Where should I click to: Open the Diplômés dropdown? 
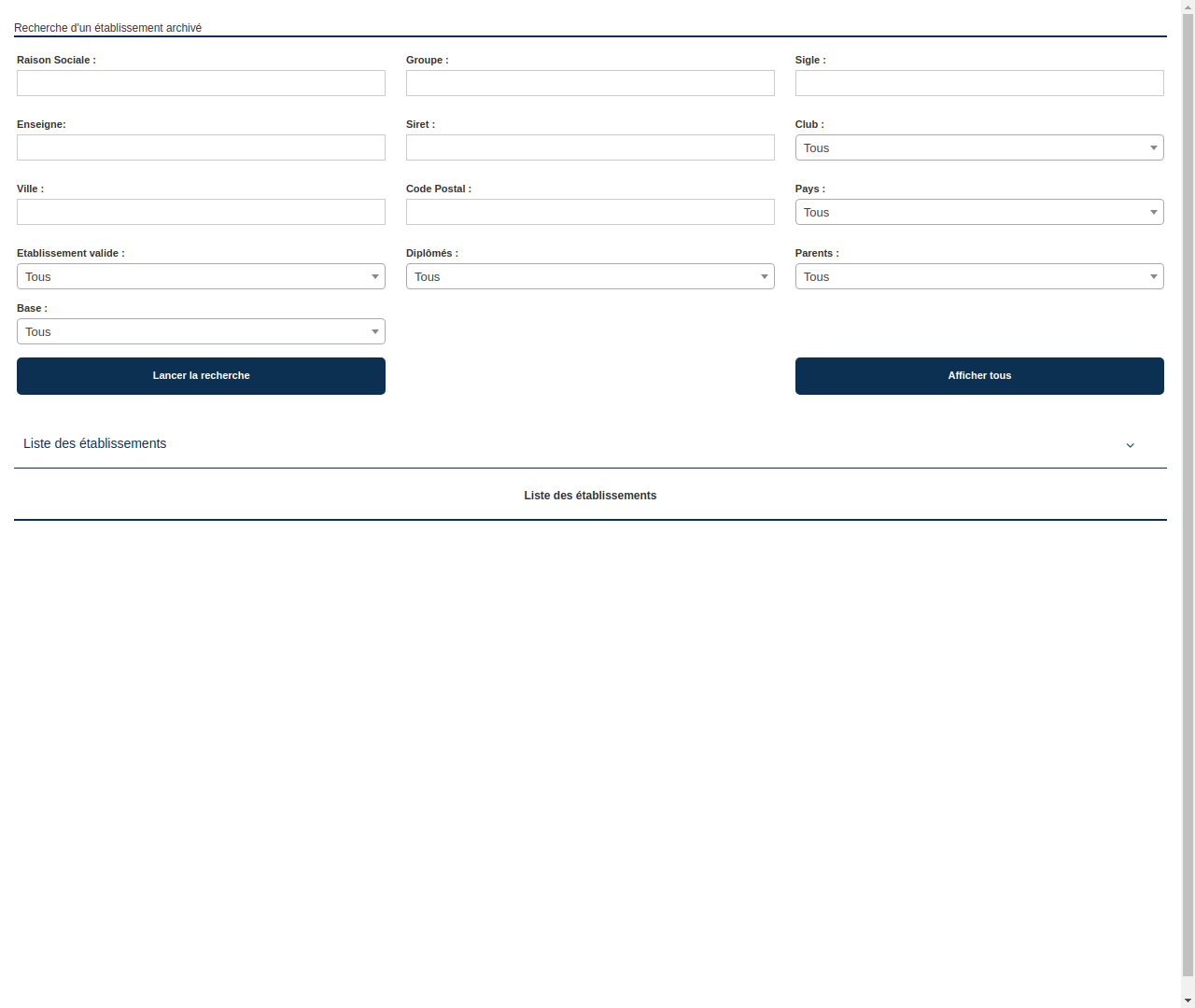tap(590, 276)
